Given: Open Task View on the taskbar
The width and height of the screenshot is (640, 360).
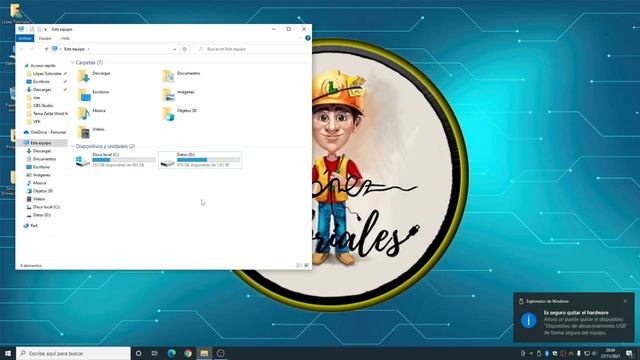Looking at the screenshot, I should 155,353.
